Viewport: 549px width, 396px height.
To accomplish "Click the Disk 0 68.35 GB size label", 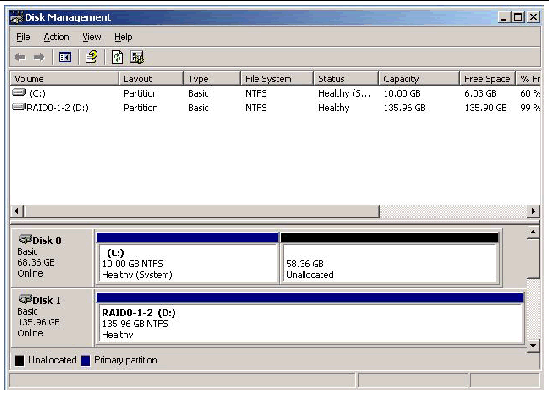I will coord(36,262).
